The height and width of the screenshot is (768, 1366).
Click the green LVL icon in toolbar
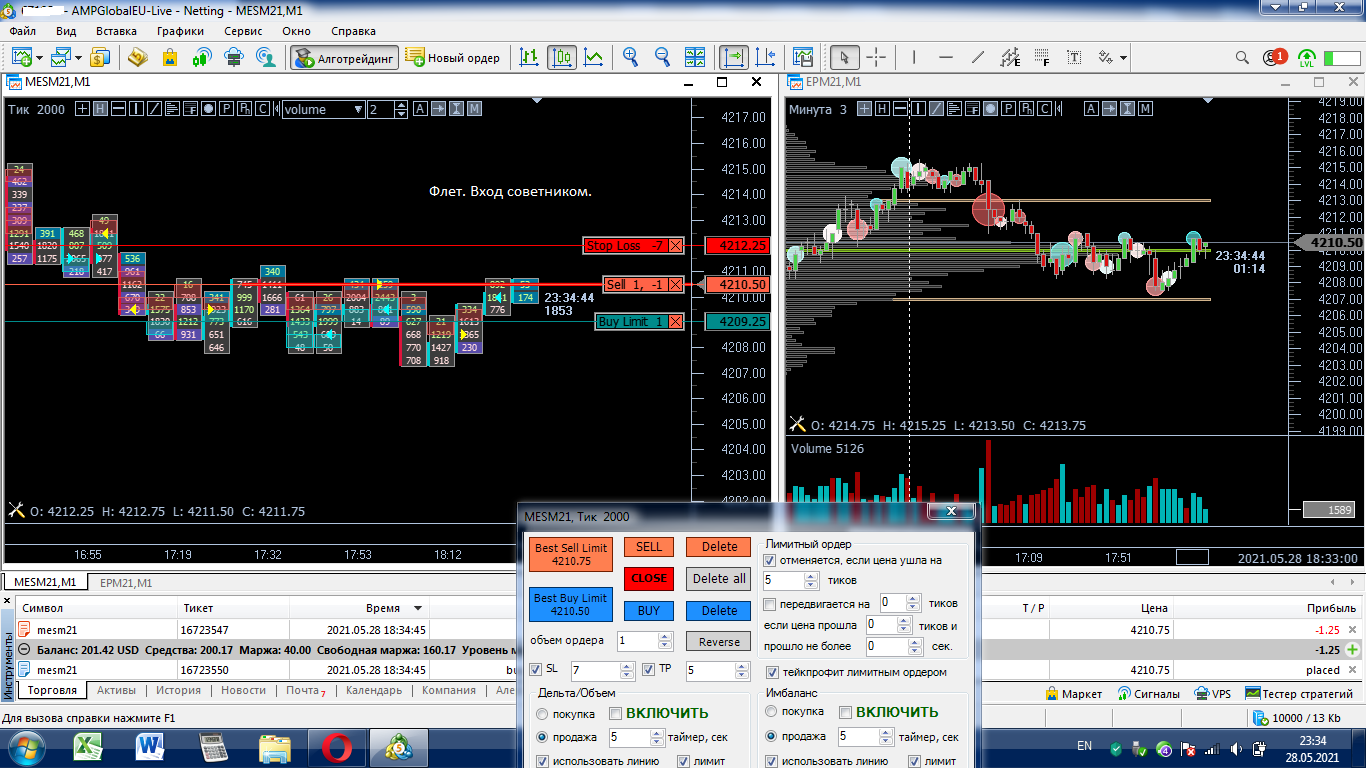(1307, 57)
